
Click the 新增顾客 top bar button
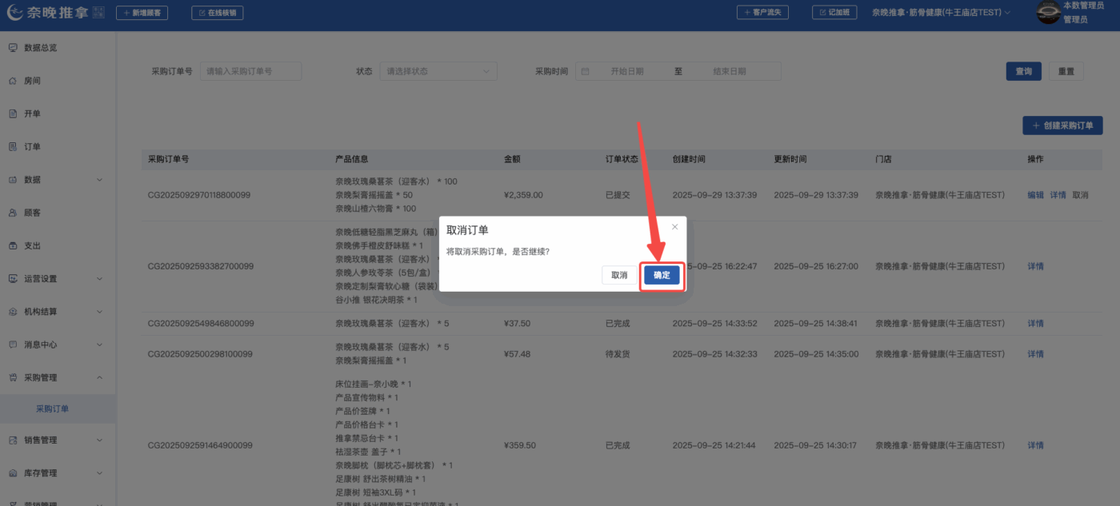[142, 13]
